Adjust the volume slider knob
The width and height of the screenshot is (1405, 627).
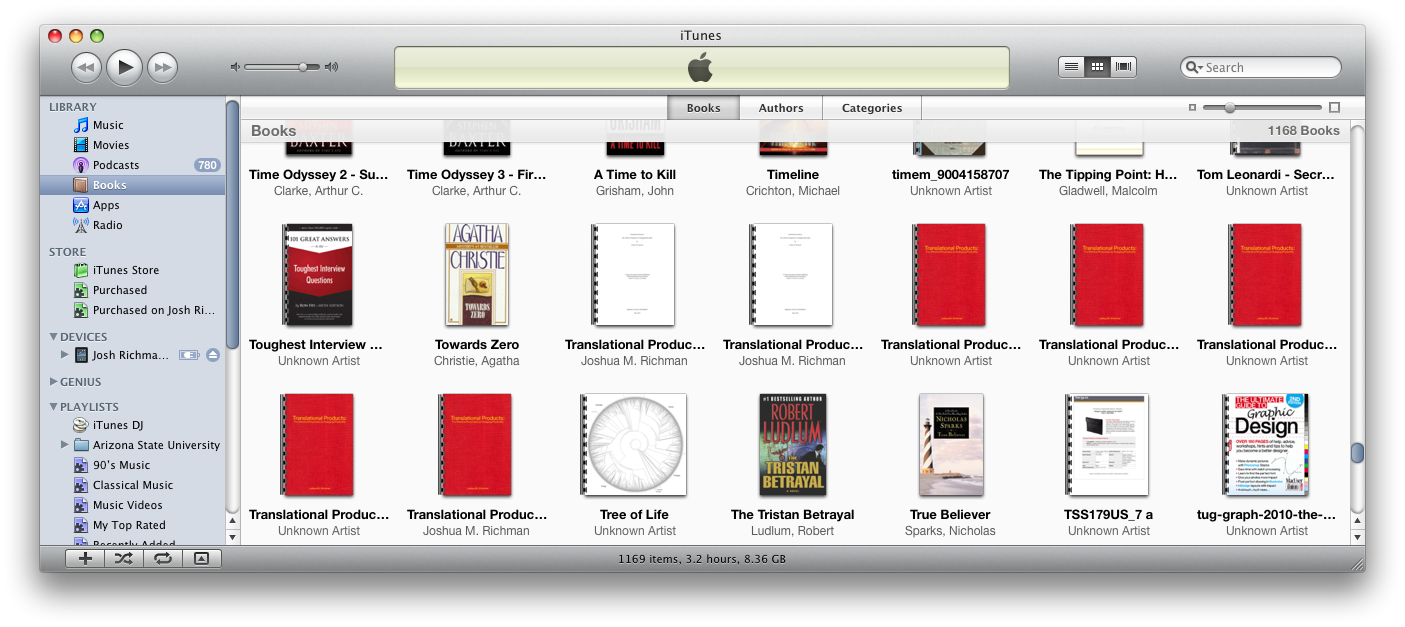tap(303, 67)
